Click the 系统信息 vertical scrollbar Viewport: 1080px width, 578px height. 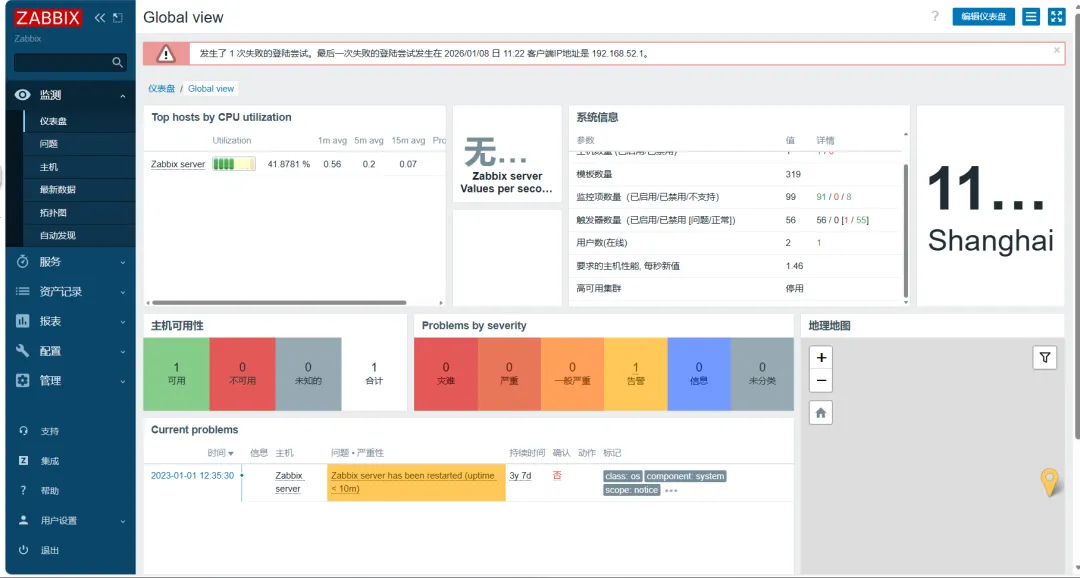(905, 231)
